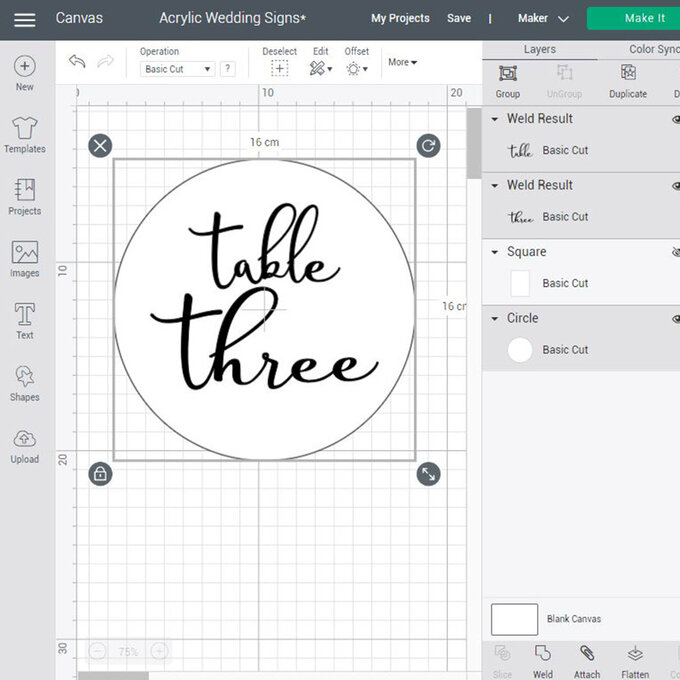Hide the Square layer
The height and width of the screenshot is (680, 680).
(x=675, y=252)
